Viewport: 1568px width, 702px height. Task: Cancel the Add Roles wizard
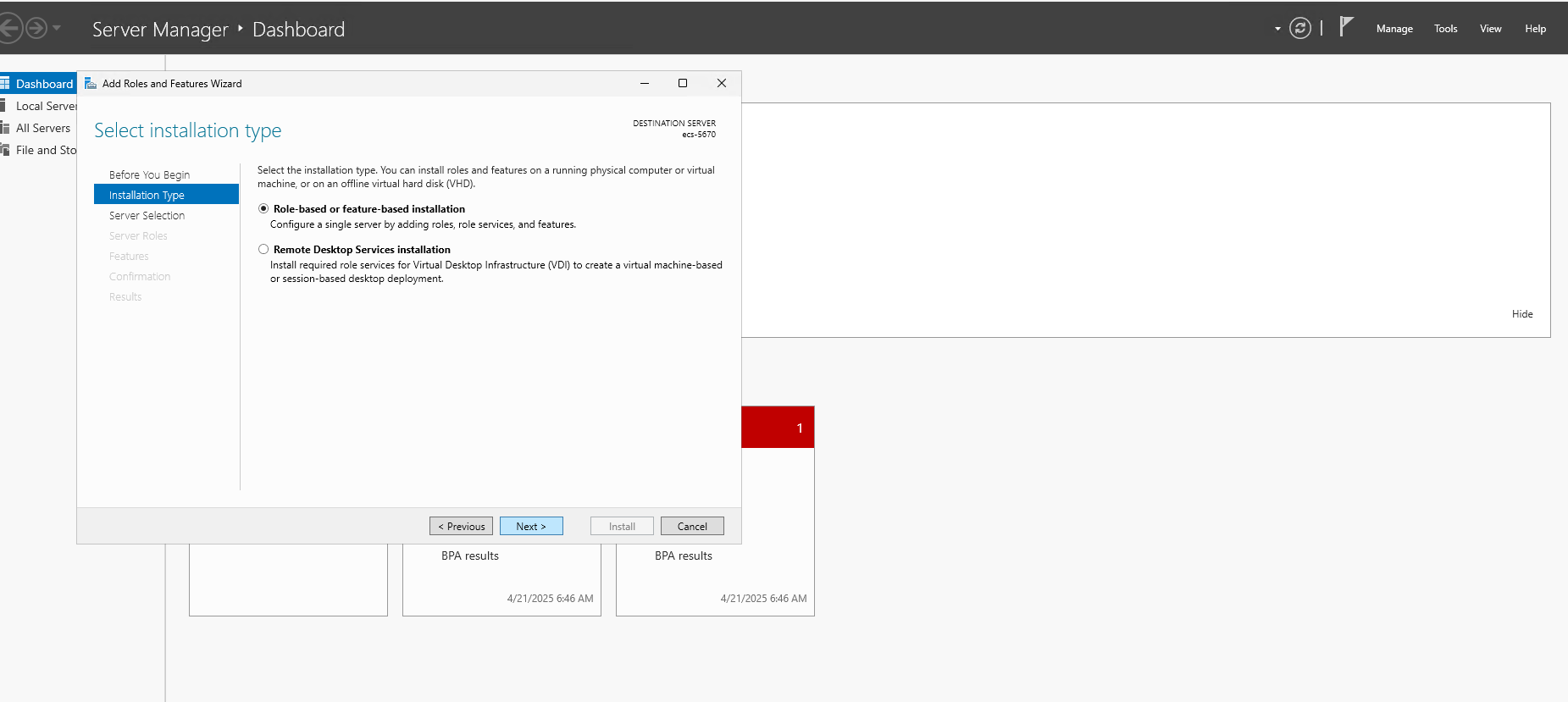coord(692,526)
